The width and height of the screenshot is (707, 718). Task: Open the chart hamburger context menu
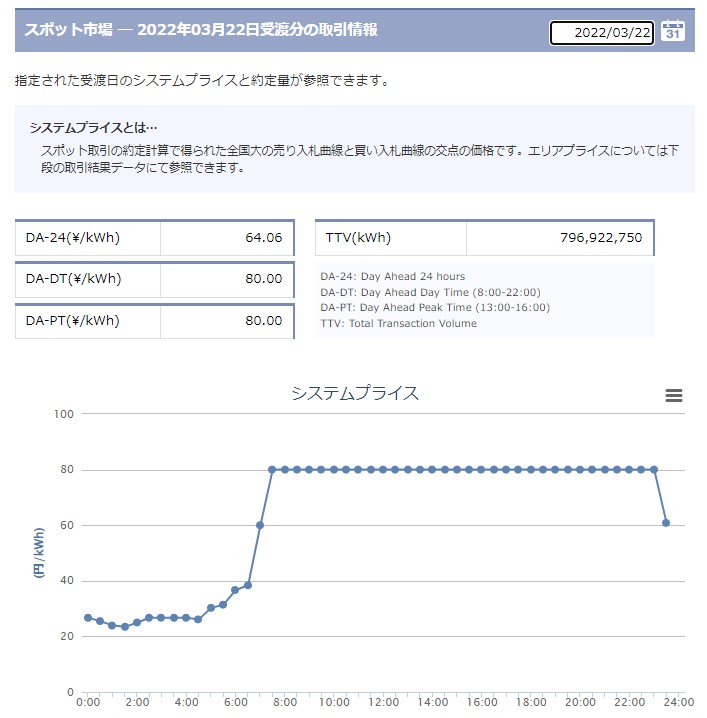pyautogui.click(x=674, y=396)
